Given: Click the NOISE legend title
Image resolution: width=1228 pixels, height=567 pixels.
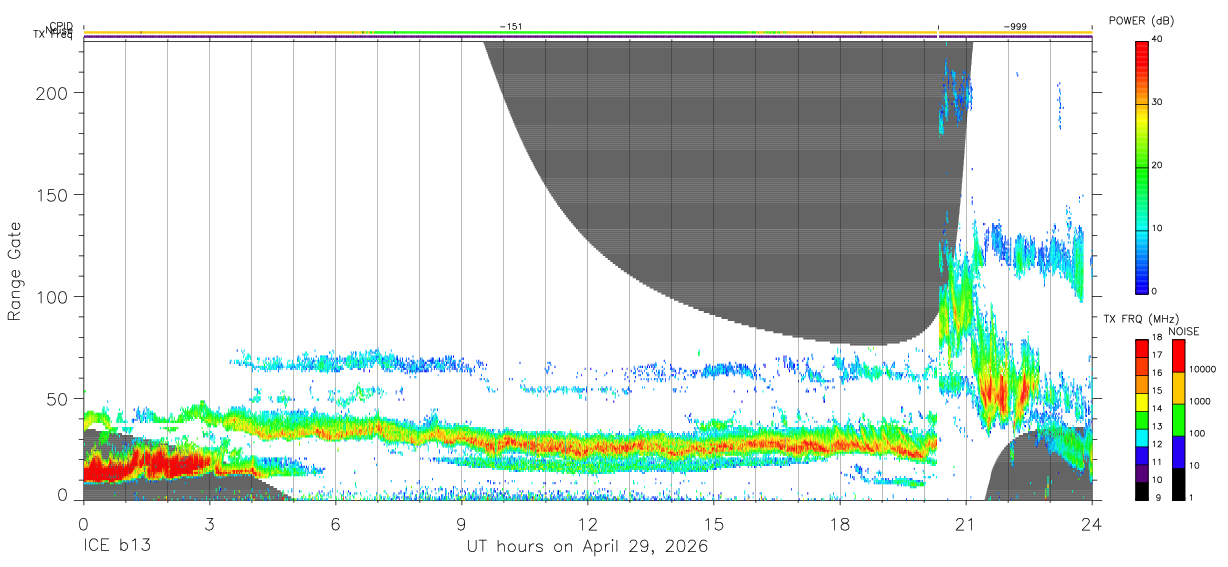Looking at the screenshot, I should tap(1184, 331).
